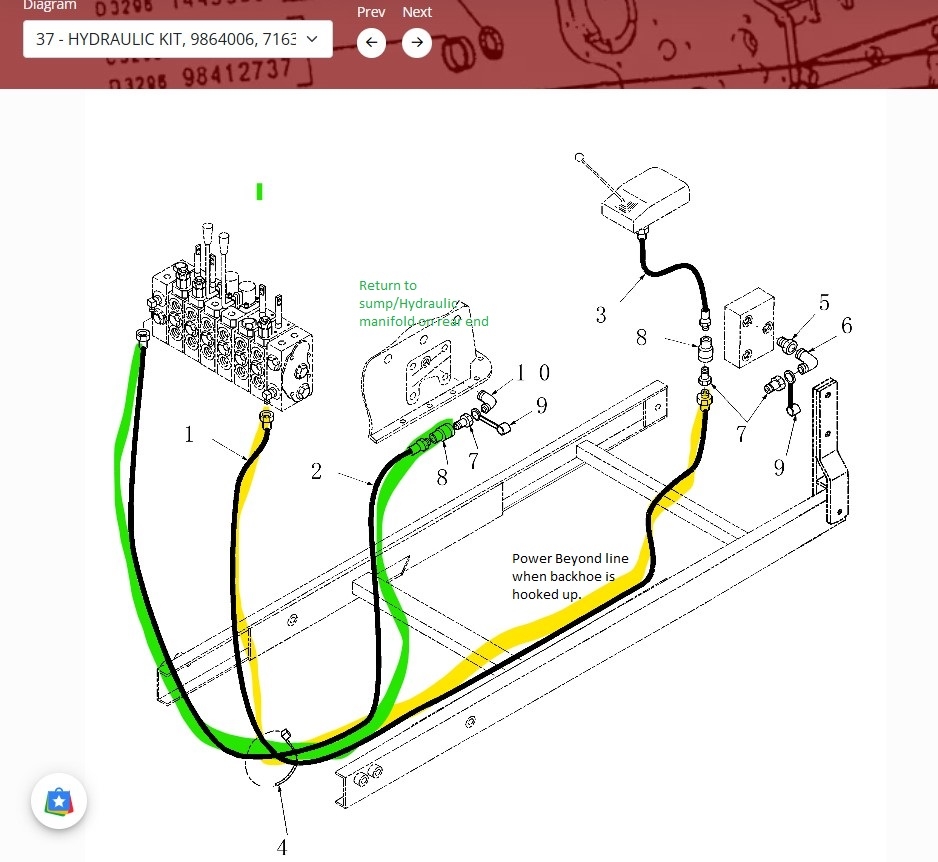Click part number 2 label on diagram
Image resolution: width=938 pixels, height=862 pixels.
(x=316, y=471)
